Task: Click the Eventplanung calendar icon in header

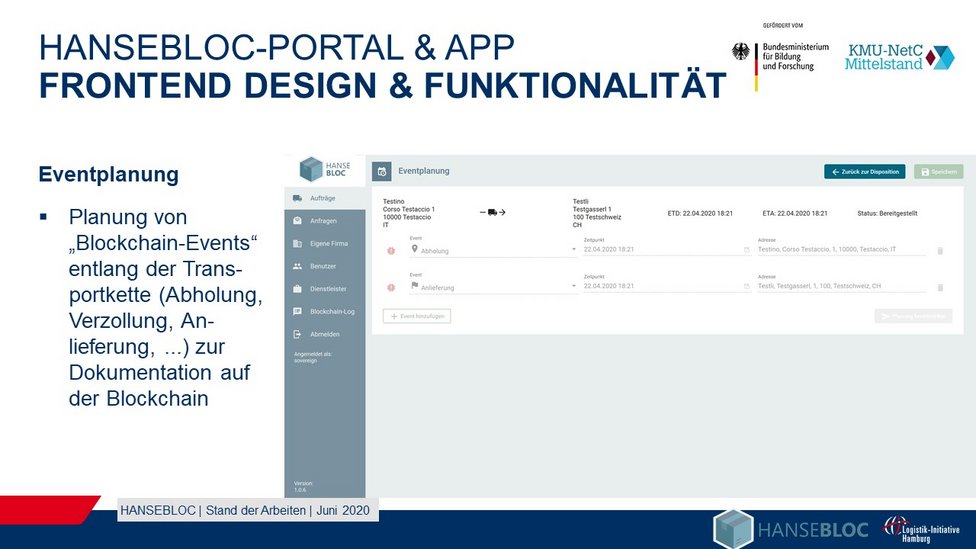Action: pos(382,171)
